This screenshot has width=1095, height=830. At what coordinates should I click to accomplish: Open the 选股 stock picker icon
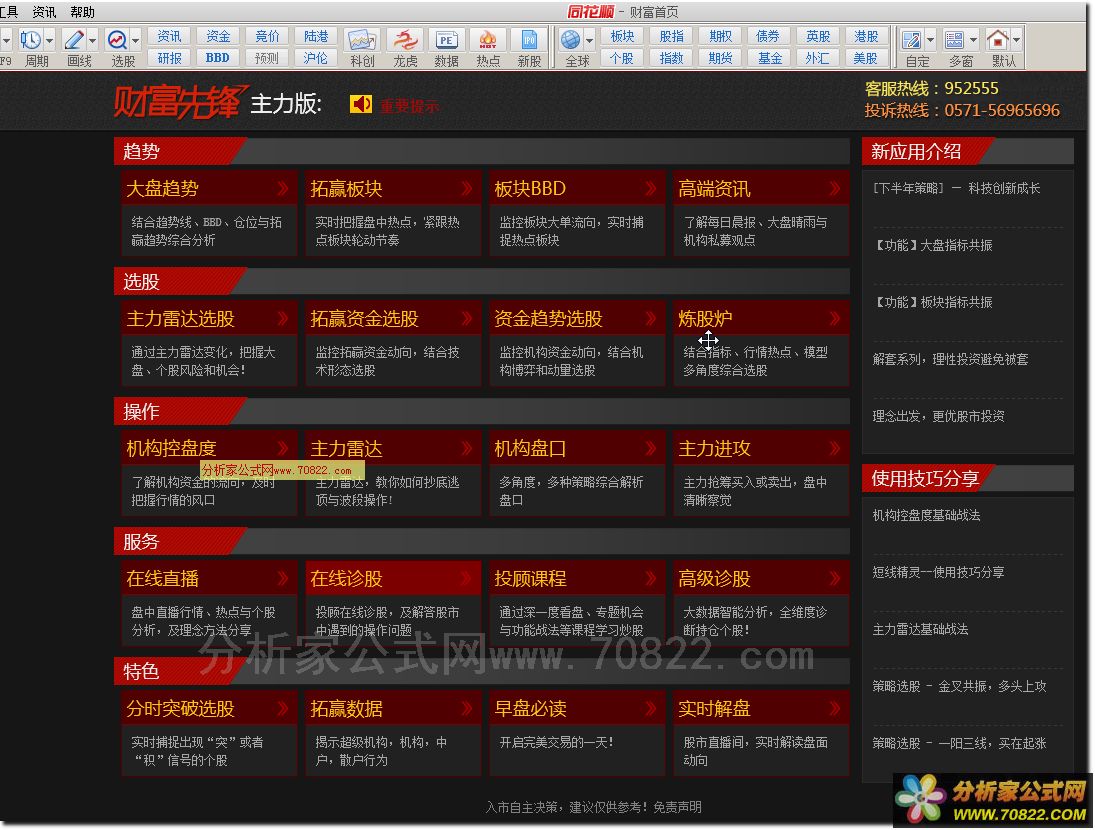(117, 40)
